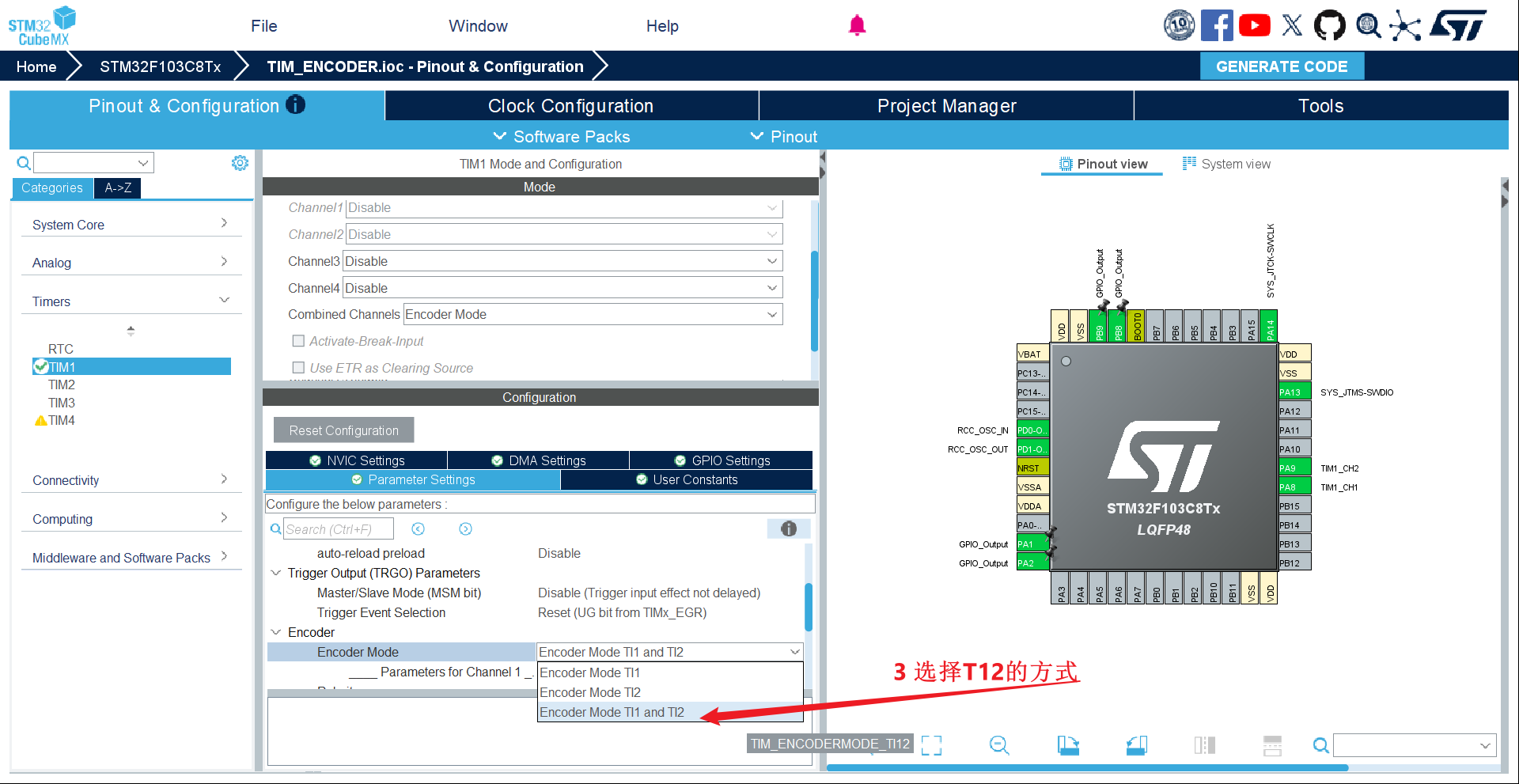Viewport: 1519px width, 784px height.
Task: Open the NVIC Settings tab
Action: [x=357, y=460]
